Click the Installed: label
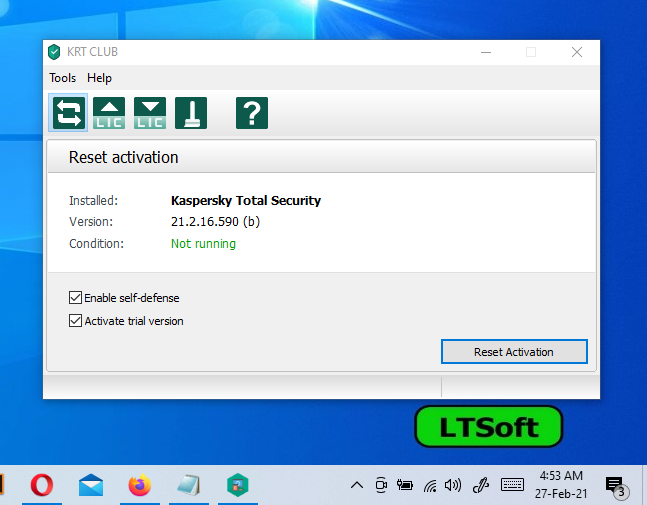The height and width of the screenshot is (505, 647). [x=93, y=201]
